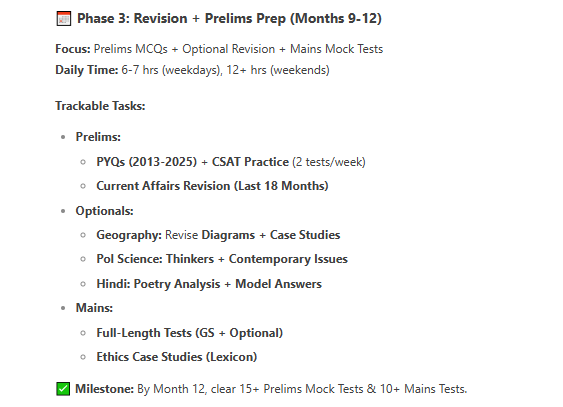Click the green checkmark Milestone icon
The height and width of the screenshot is (407, 563).
click(x=63, y=389)
